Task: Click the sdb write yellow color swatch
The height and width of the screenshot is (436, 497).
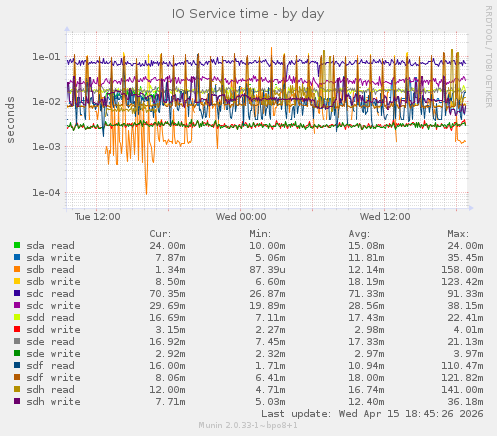Action: 17,281
